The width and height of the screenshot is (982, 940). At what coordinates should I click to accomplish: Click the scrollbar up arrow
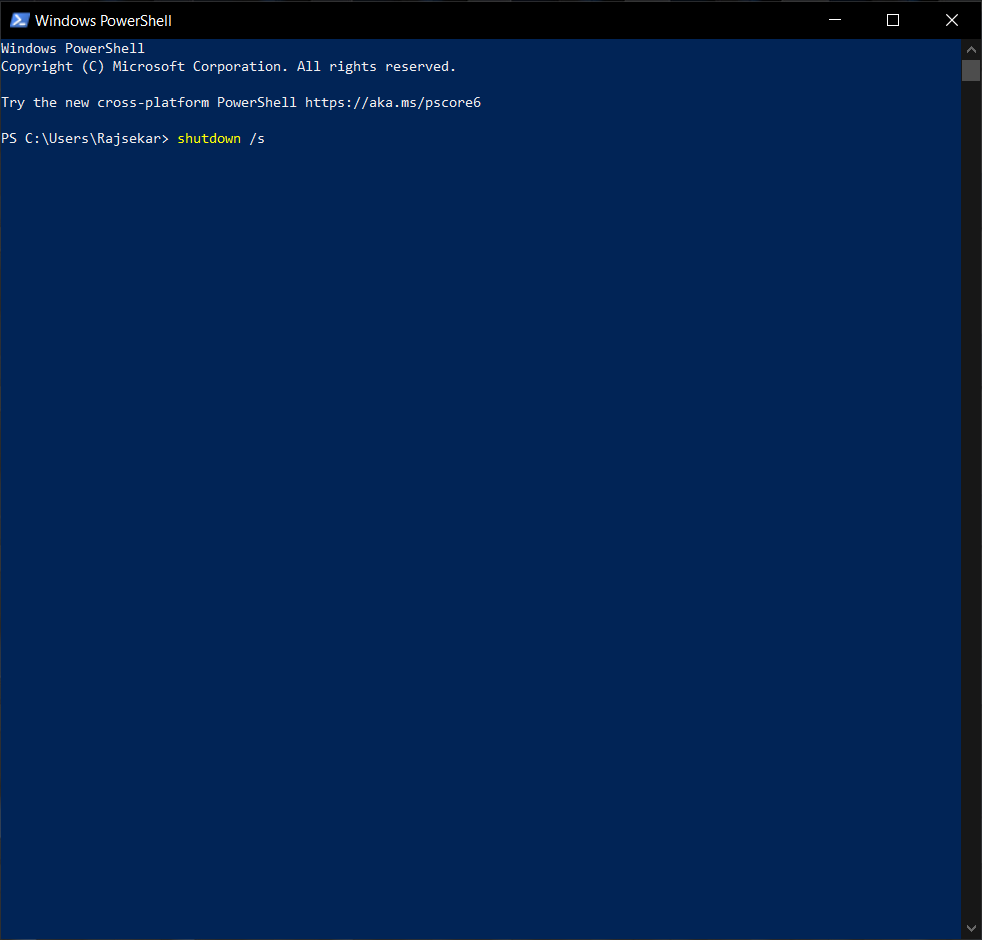(x=971, y=49)
